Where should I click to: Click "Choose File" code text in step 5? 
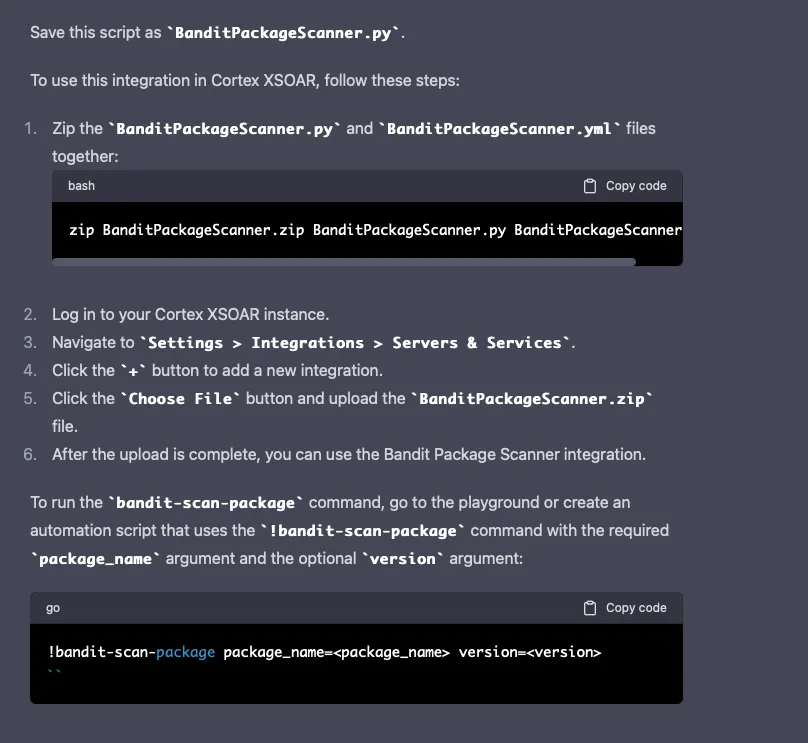(180, 399)
